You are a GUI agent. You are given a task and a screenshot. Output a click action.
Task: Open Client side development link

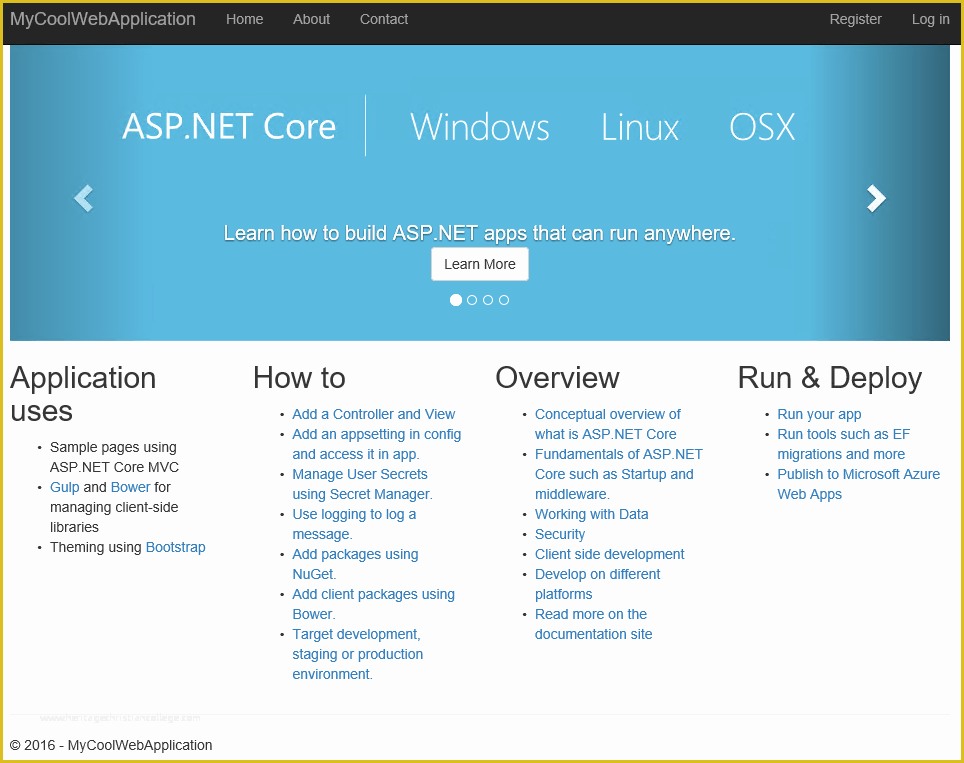pos(609,555)
